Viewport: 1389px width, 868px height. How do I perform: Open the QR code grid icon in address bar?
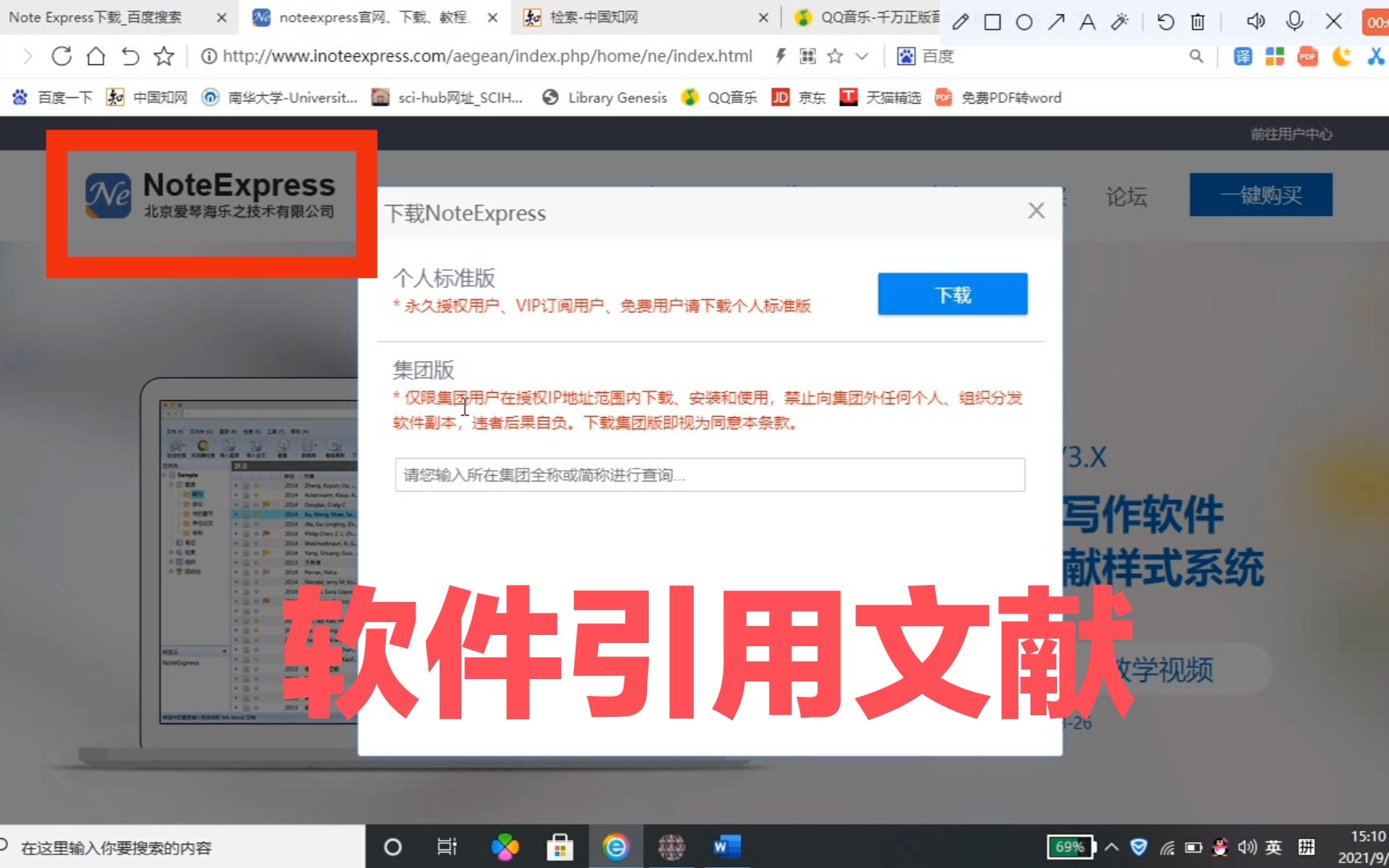808,55
